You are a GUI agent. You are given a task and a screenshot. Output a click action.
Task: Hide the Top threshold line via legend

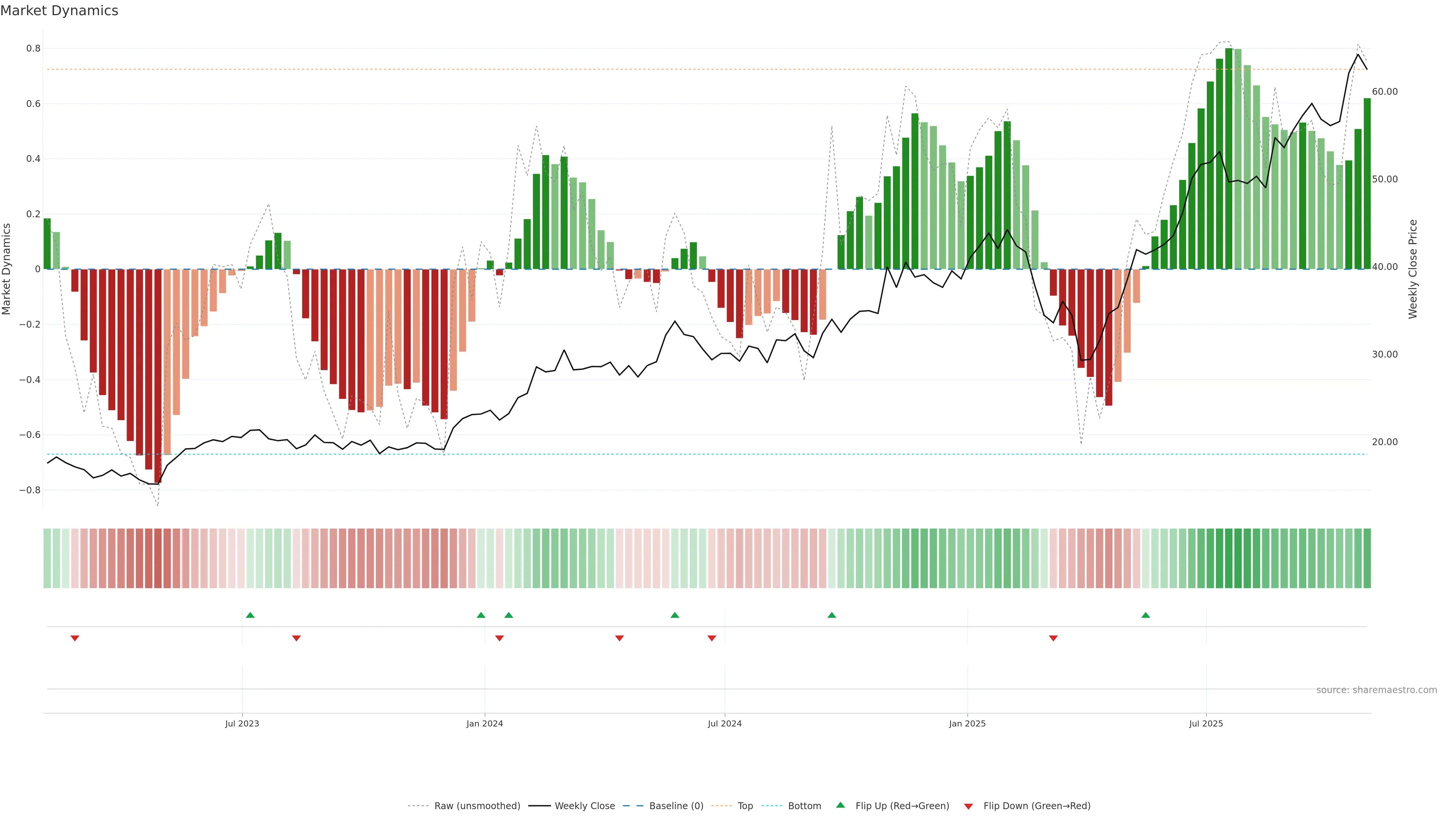(745, 806)
